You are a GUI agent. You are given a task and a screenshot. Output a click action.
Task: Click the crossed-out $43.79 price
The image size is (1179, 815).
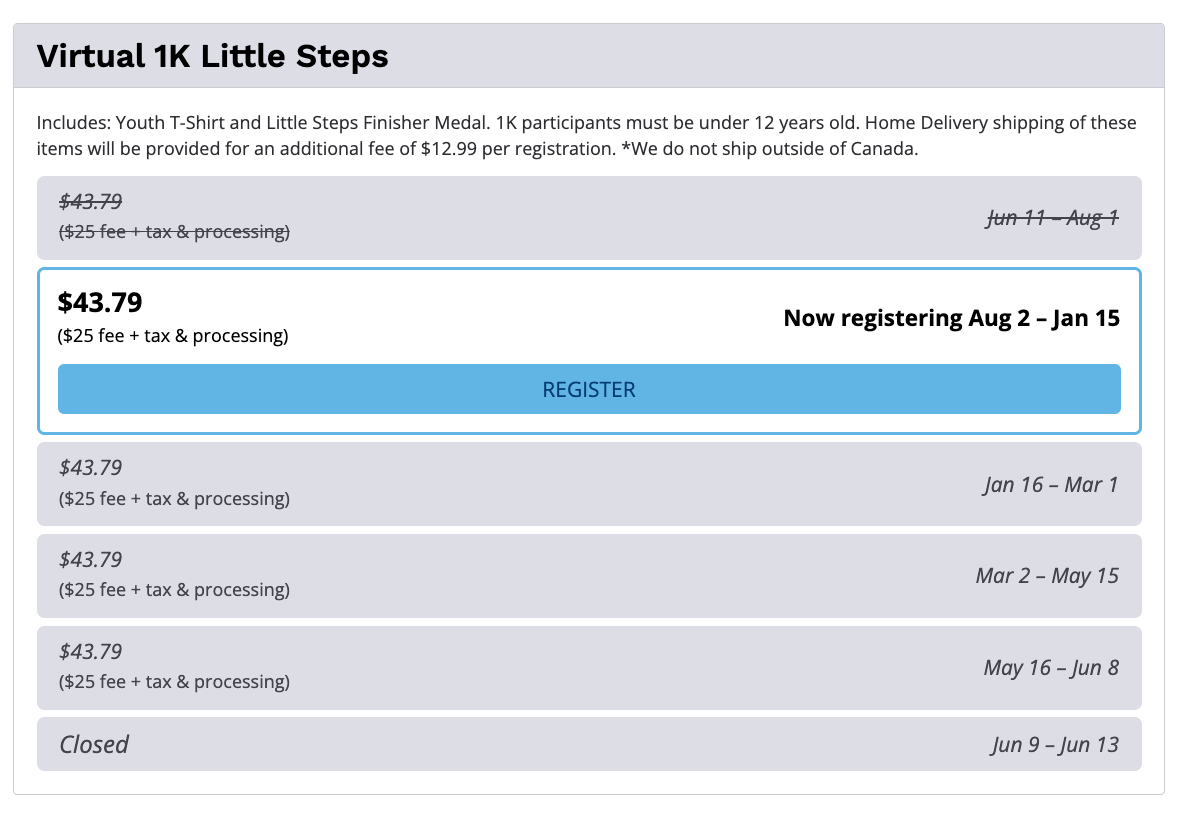coord(90,201)
